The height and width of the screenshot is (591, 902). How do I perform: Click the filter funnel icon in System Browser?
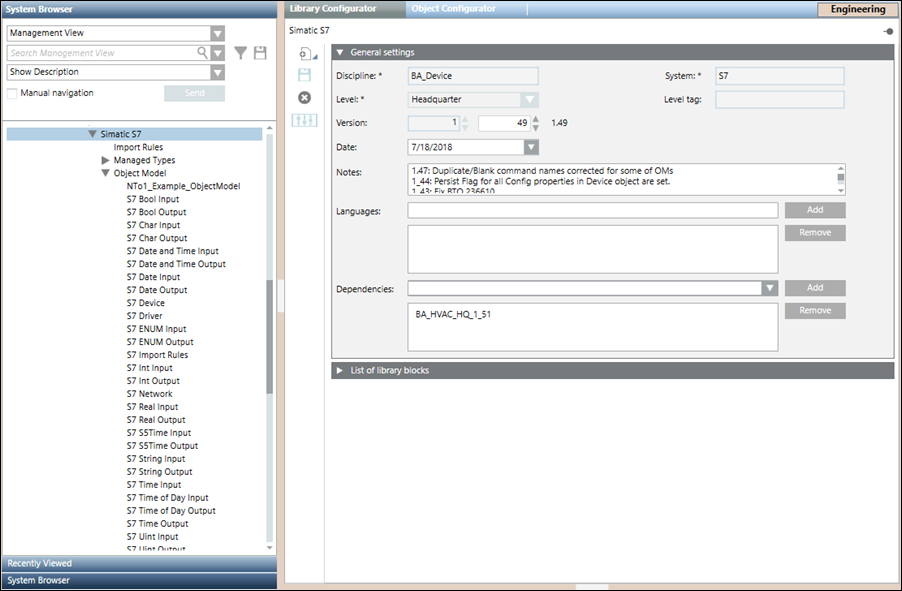[240, 53]
